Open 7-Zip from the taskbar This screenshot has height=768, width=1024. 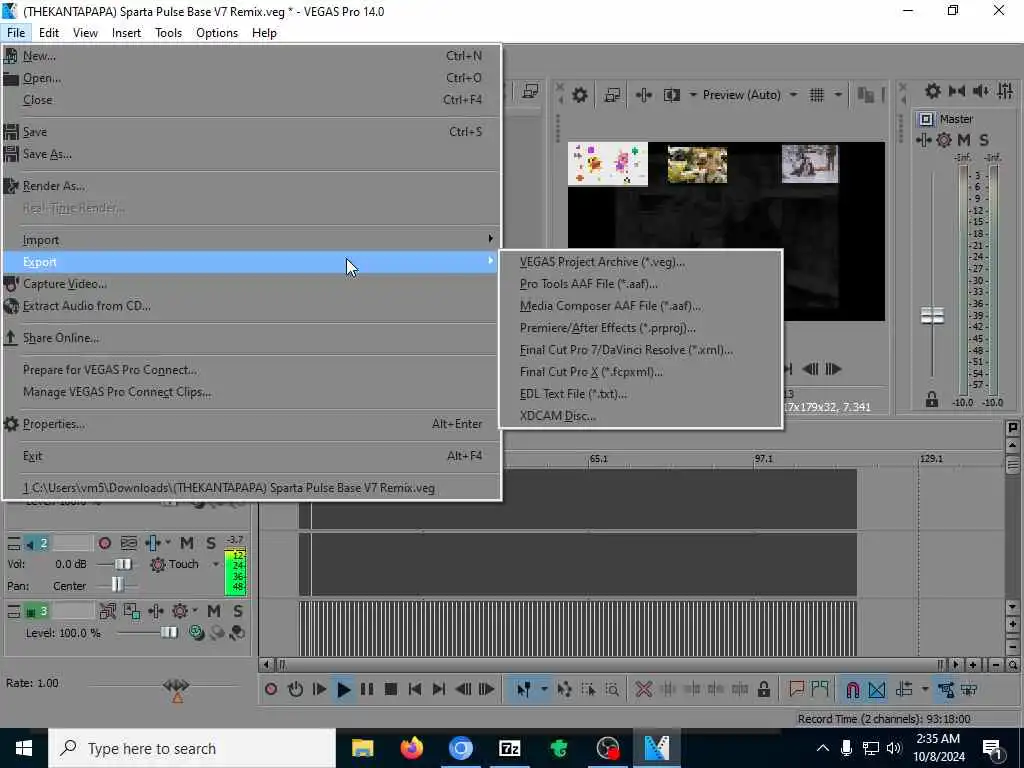point(509,748)
